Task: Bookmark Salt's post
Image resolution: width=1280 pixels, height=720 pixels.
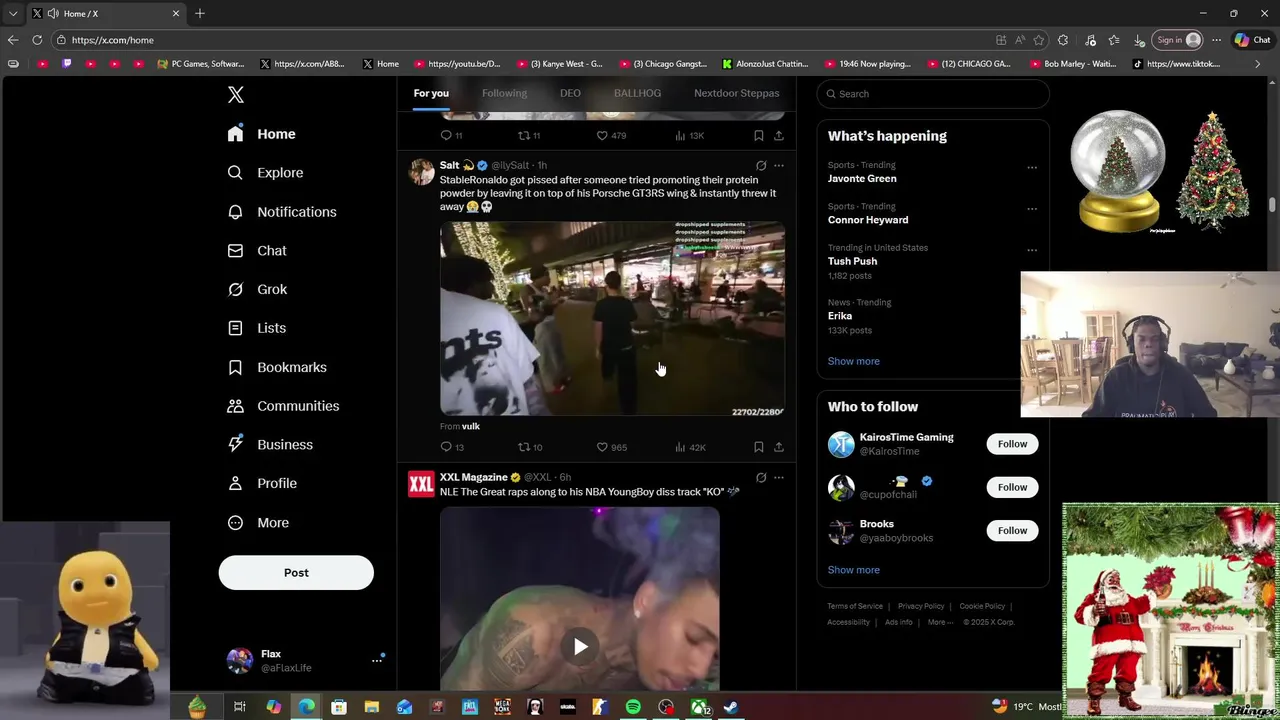Action: pyautogui.click(x=759, y=447)
